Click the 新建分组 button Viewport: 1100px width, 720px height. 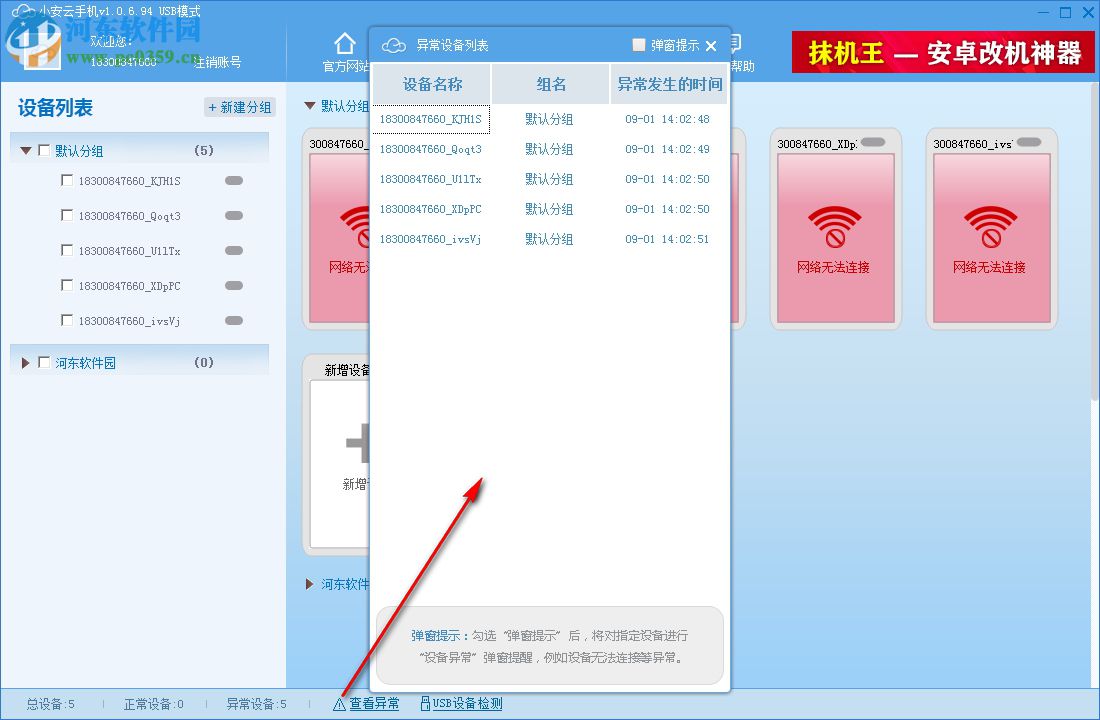pyautogui.click(x=239, y=107)
